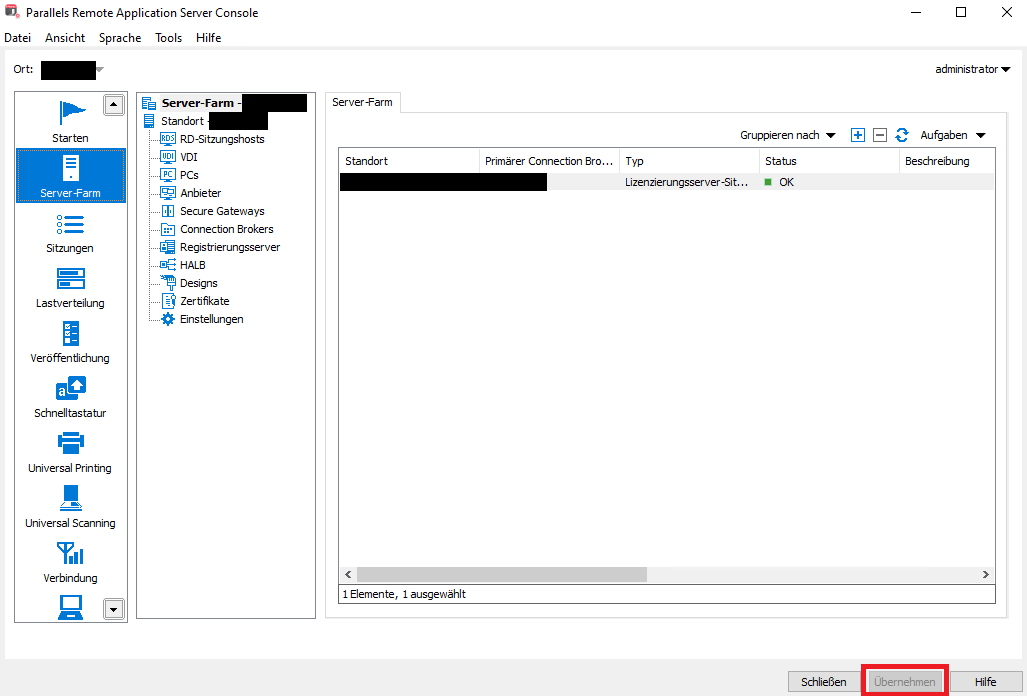
Task: Sort by the Standort column header
Action: click(409, 161)
